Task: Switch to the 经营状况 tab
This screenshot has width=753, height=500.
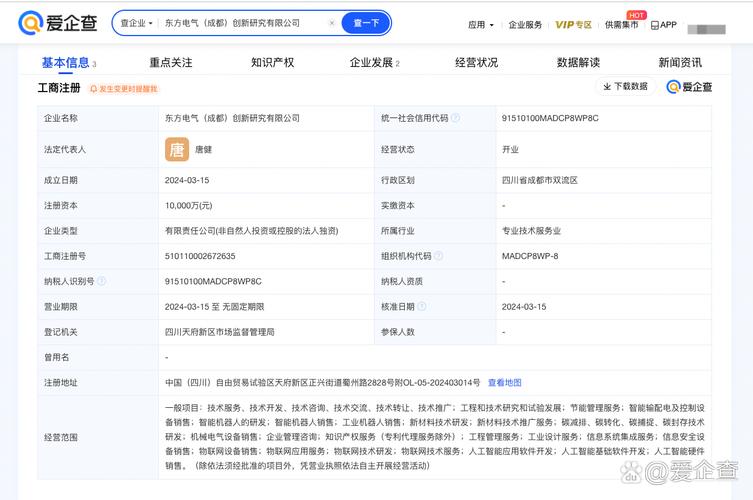Action: point(476,62)
